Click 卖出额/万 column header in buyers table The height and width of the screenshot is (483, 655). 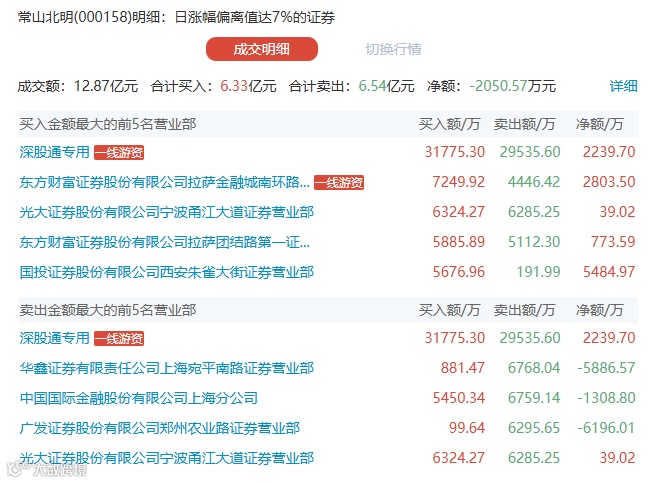524,124
